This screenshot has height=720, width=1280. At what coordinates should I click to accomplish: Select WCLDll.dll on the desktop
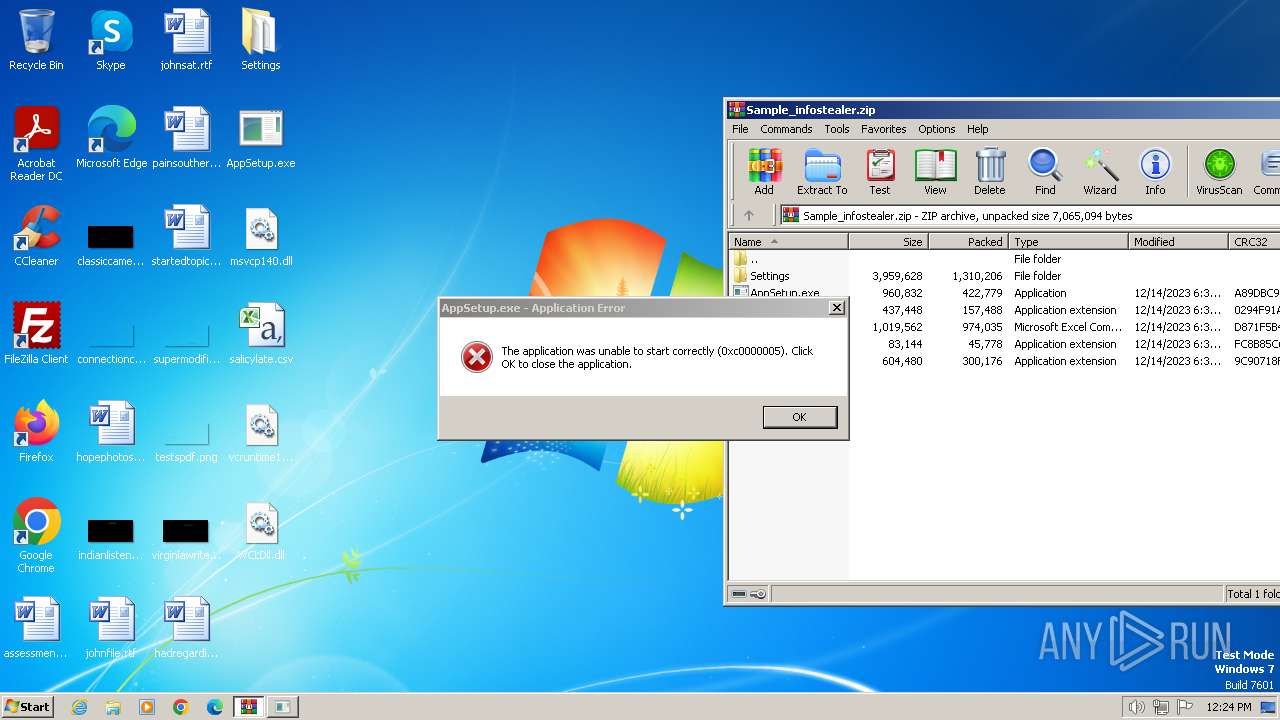tap(261, 531)
